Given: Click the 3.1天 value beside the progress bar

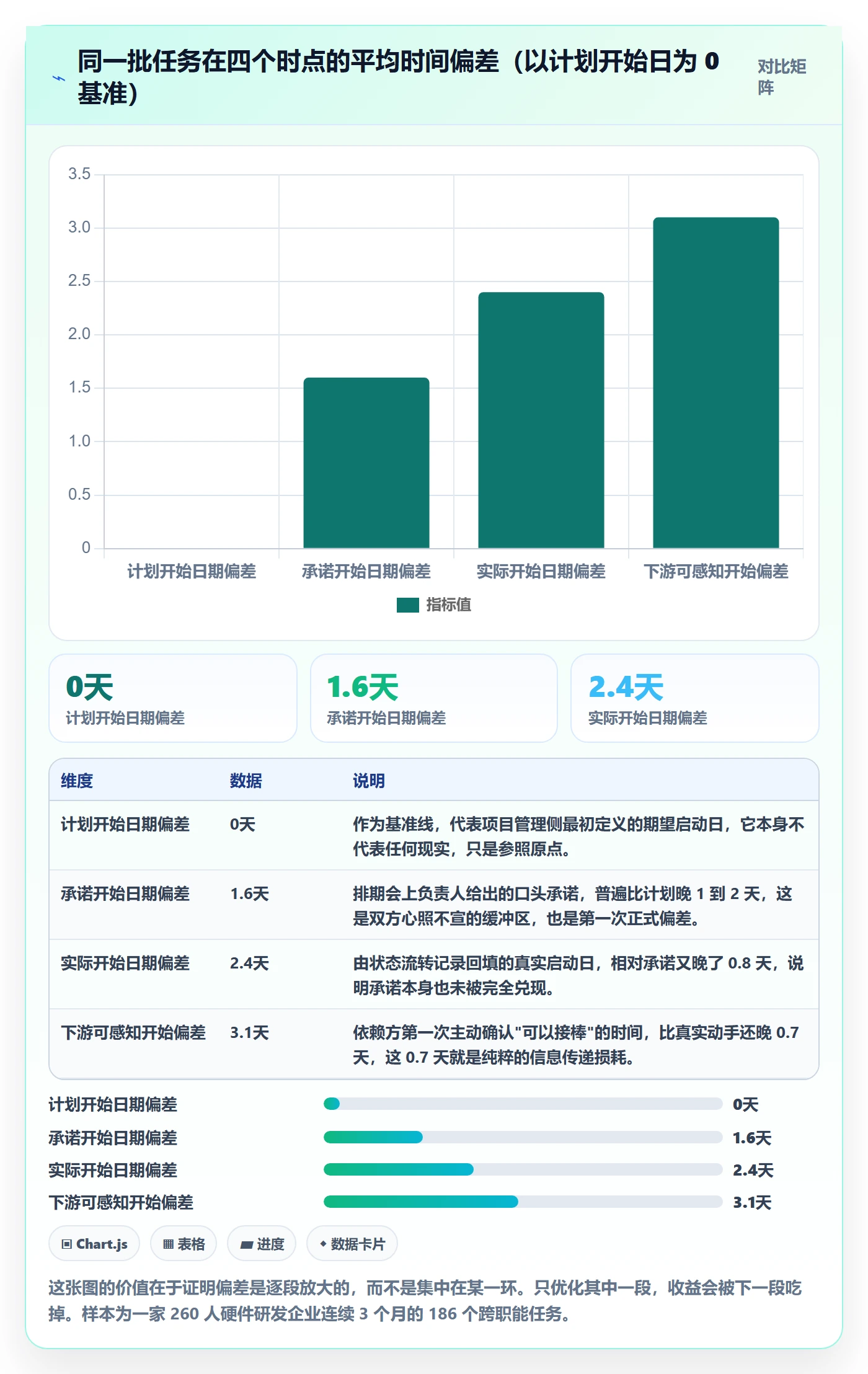Looking at the screenshot, I should pos(753,1203).
